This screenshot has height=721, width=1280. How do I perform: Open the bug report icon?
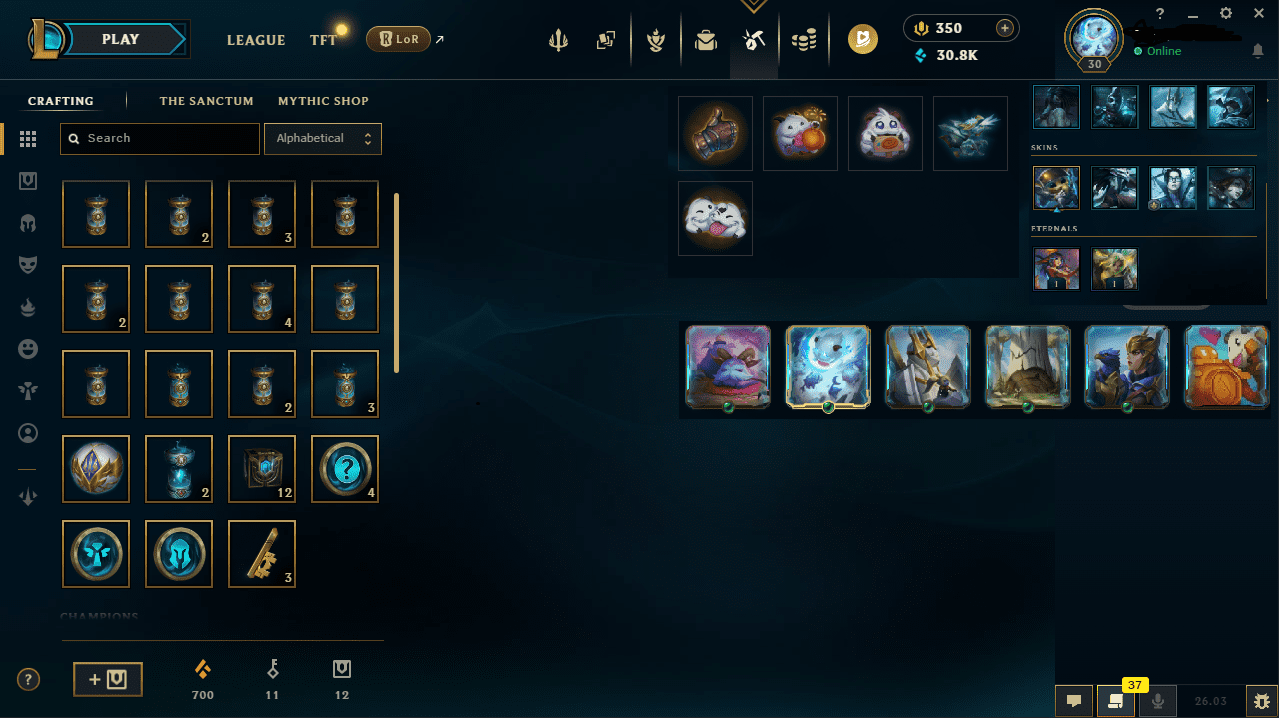(1260, 701)
